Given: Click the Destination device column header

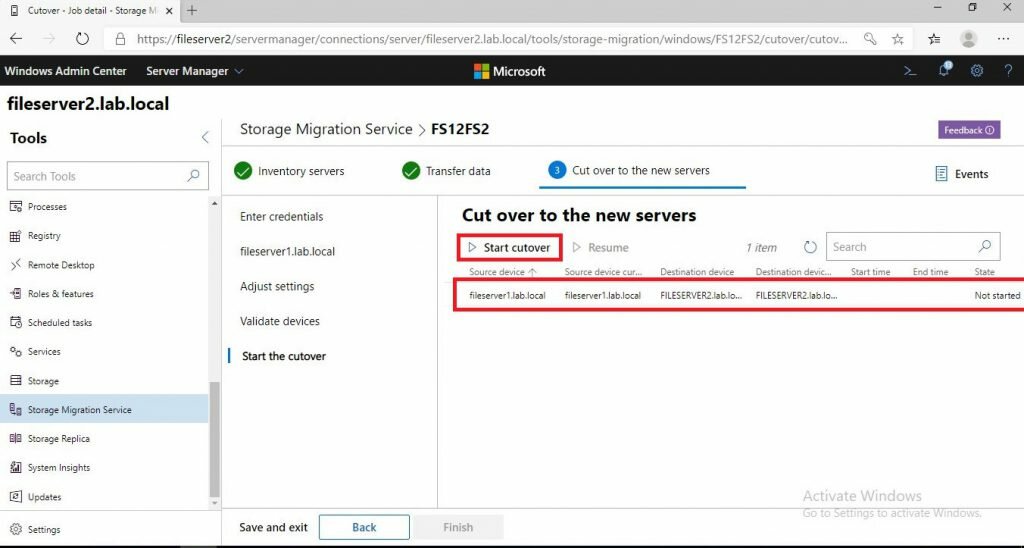Looking at the screenshot, I should [x=697, y=272].
